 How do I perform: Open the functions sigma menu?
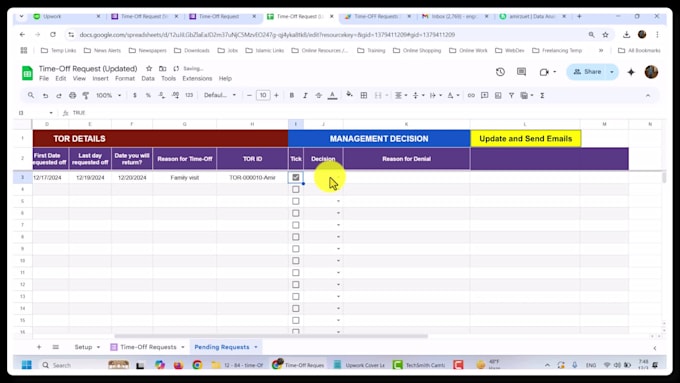tap(542, 95)
